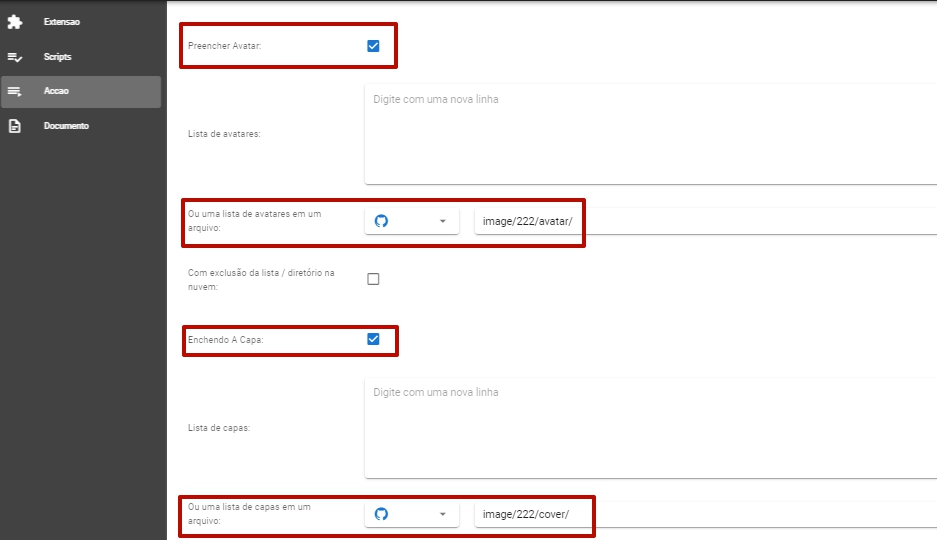The width and height of the screenshot is (937, 540).
Task: Enable the cloud list exclusion checkbox
Action: point(373,279)
